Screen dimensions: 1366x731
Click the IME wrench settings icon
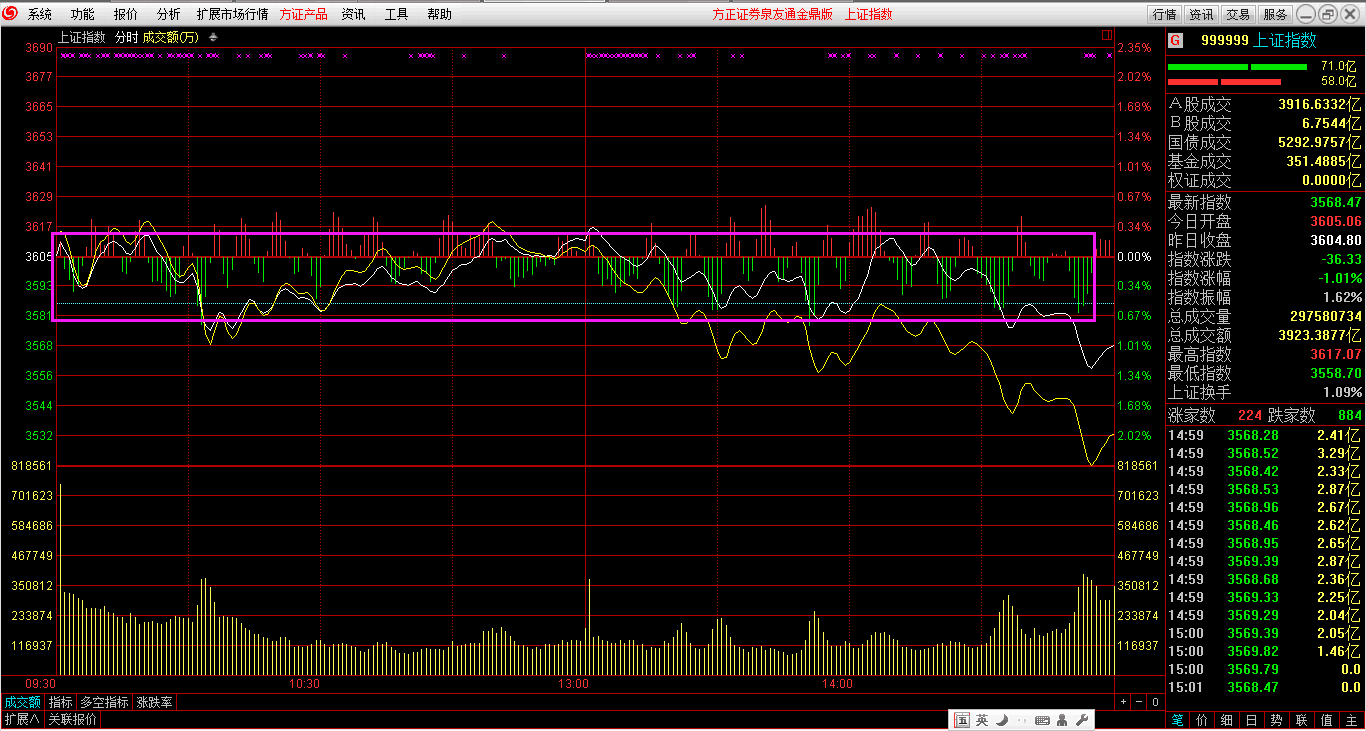(x=1081, y=720)
